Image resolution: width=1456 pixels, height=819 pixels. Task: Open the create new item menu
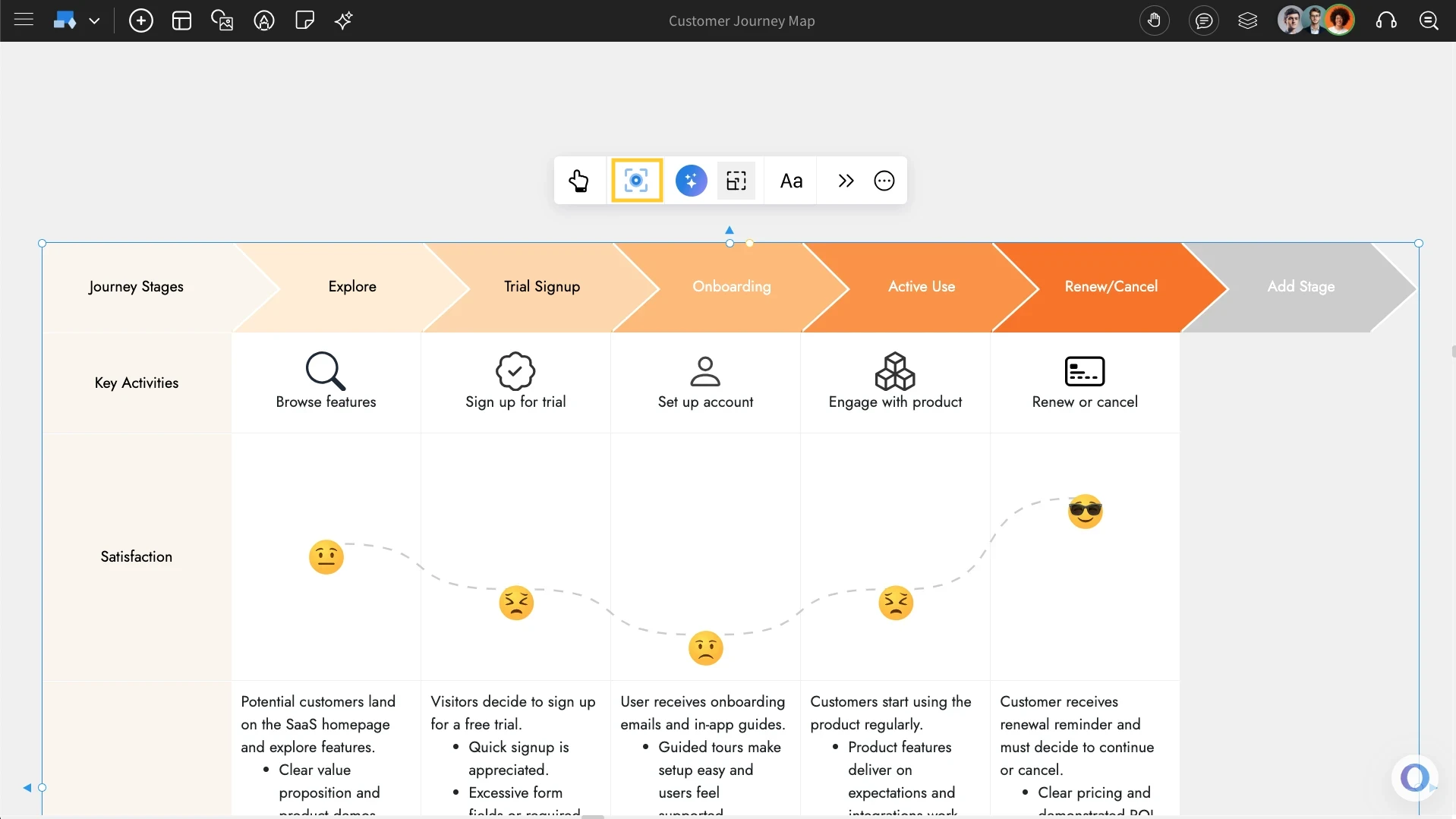tap(141, 20)
